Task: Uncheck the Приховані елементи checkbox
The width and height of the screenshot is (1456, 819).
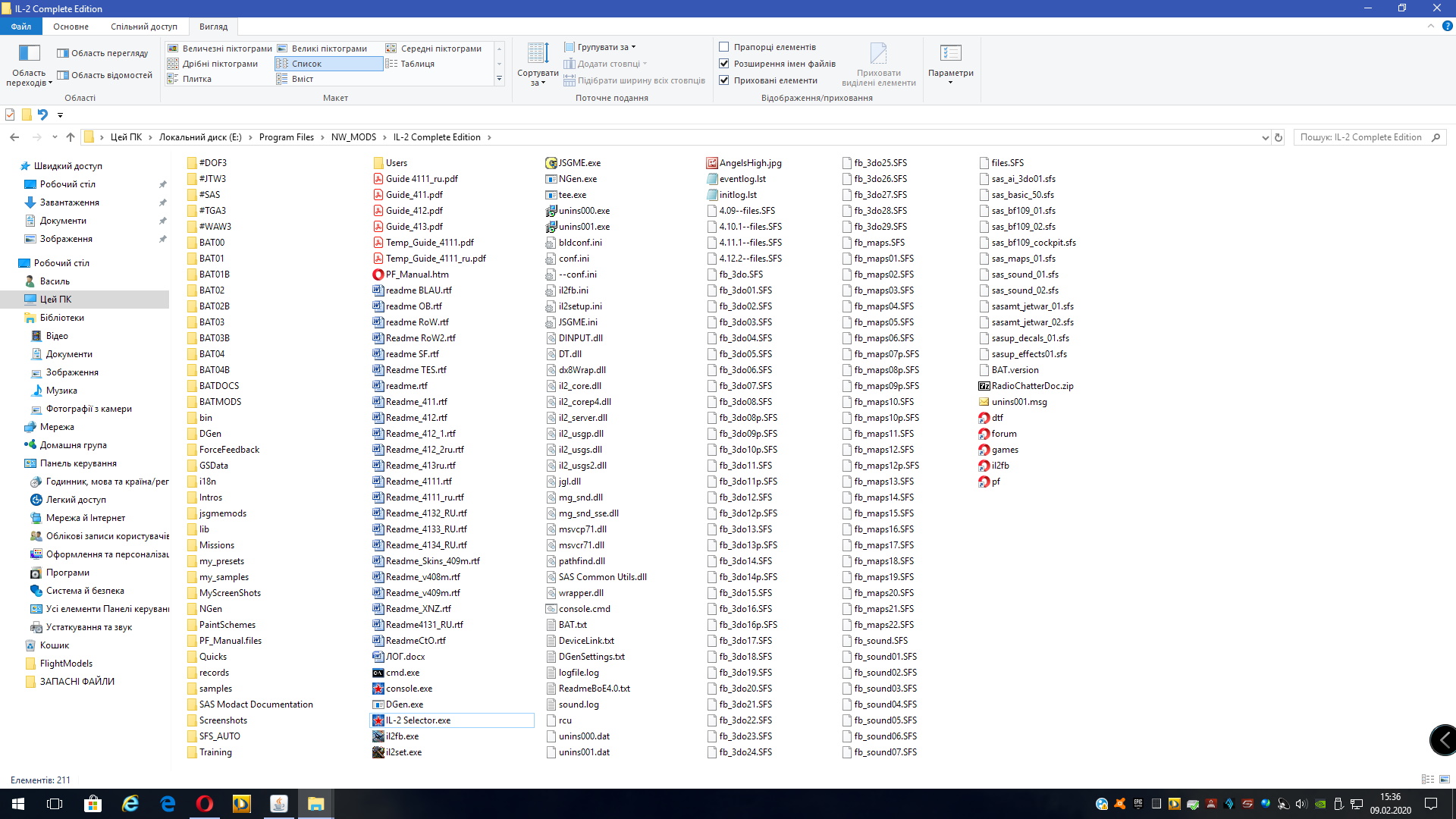Action: point(724,80)
